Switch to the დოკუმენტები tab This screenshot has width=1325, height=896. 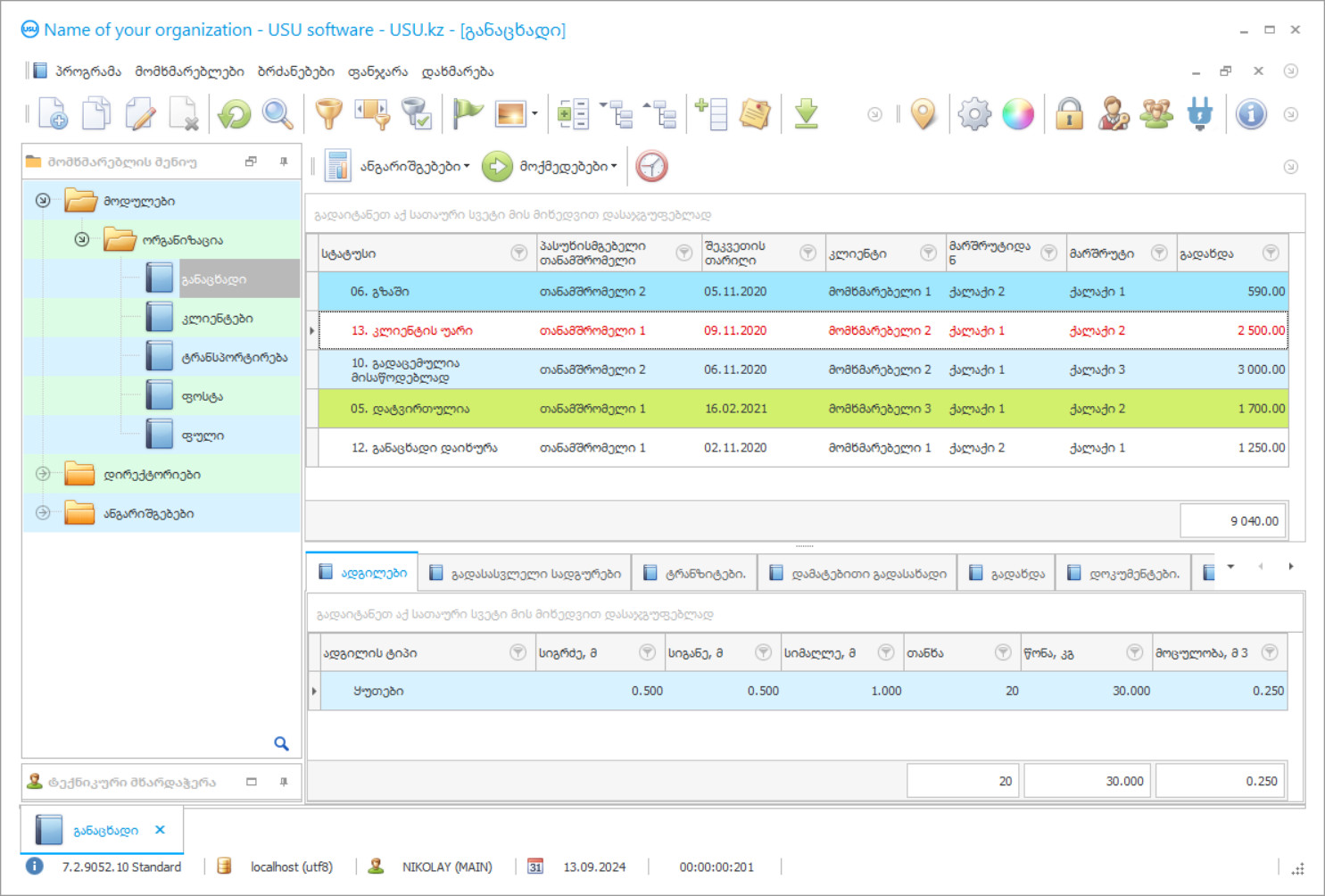coord(1124,574)
